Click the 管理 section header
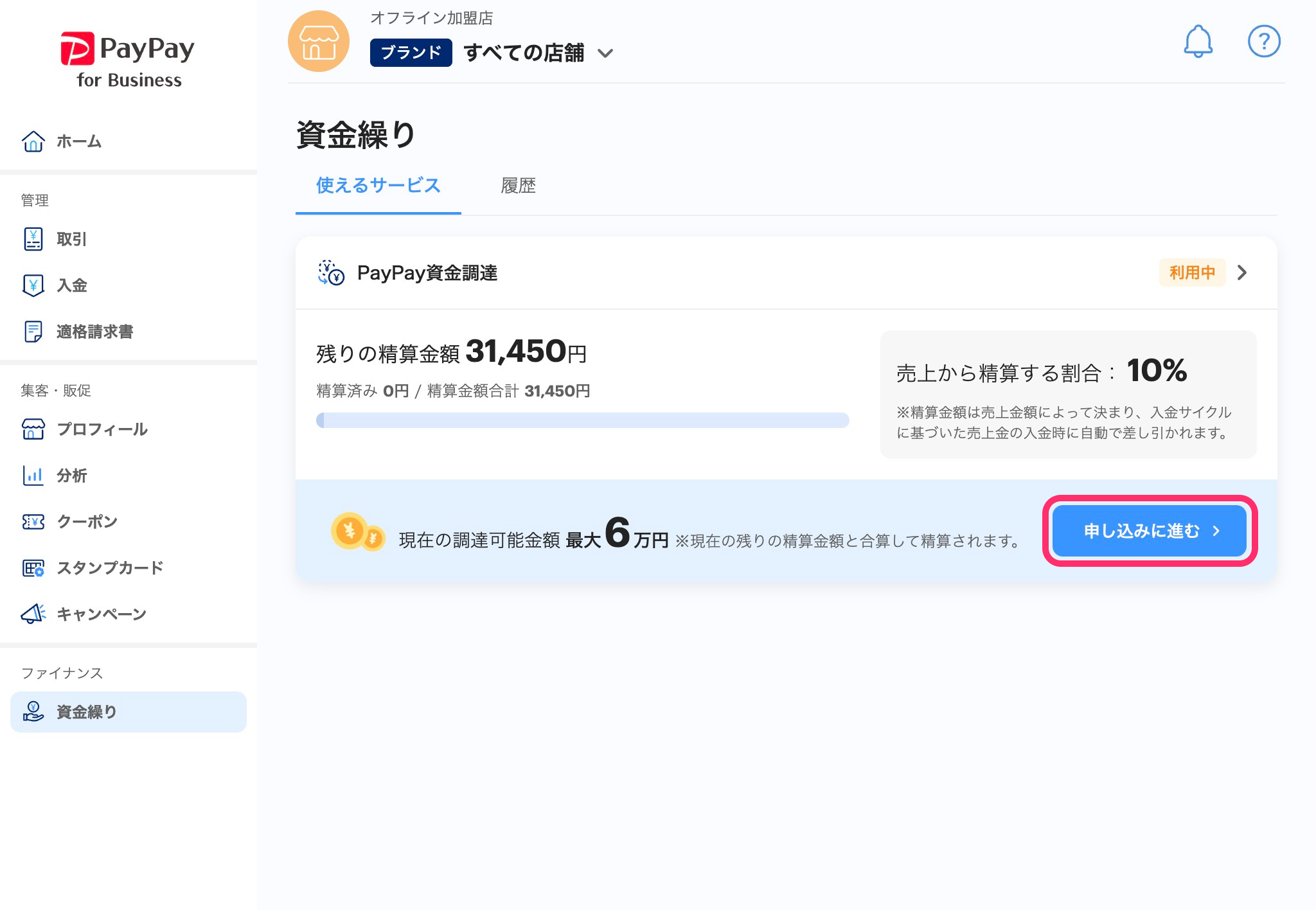This screenshot has width=1316, height=910. pos(35,201)
